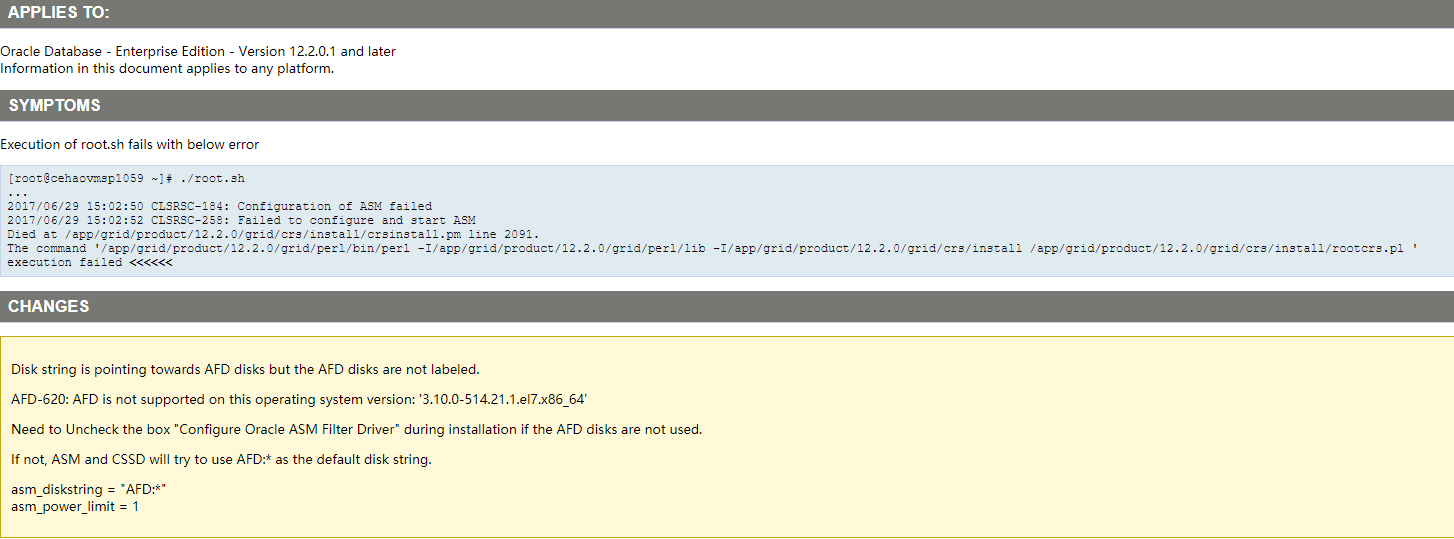Click 'Information in this document applies to any platform'

[167, 68]
